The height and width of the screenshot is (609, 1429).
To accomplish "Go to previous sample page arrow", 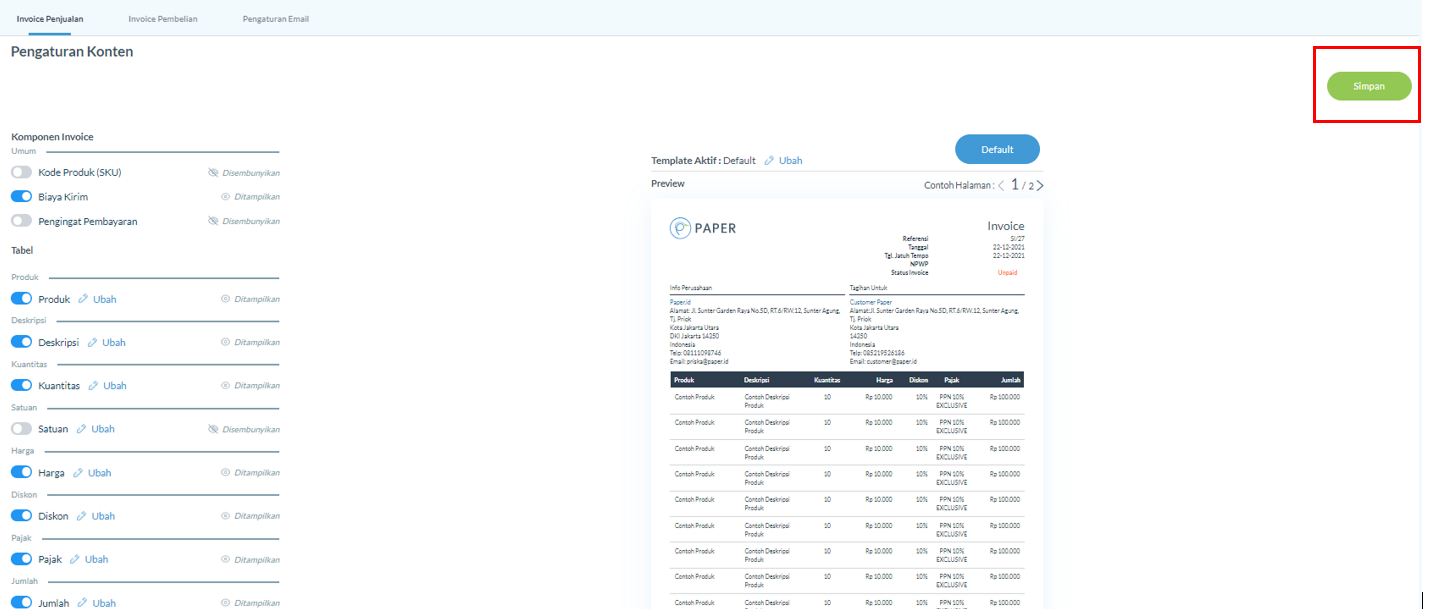I will tap(1002, 186).
